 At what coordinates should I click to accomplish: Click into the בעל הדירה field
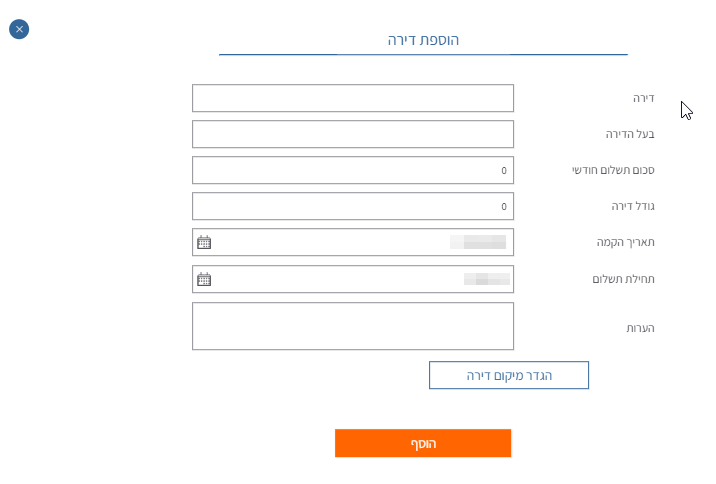pos(352,134)
